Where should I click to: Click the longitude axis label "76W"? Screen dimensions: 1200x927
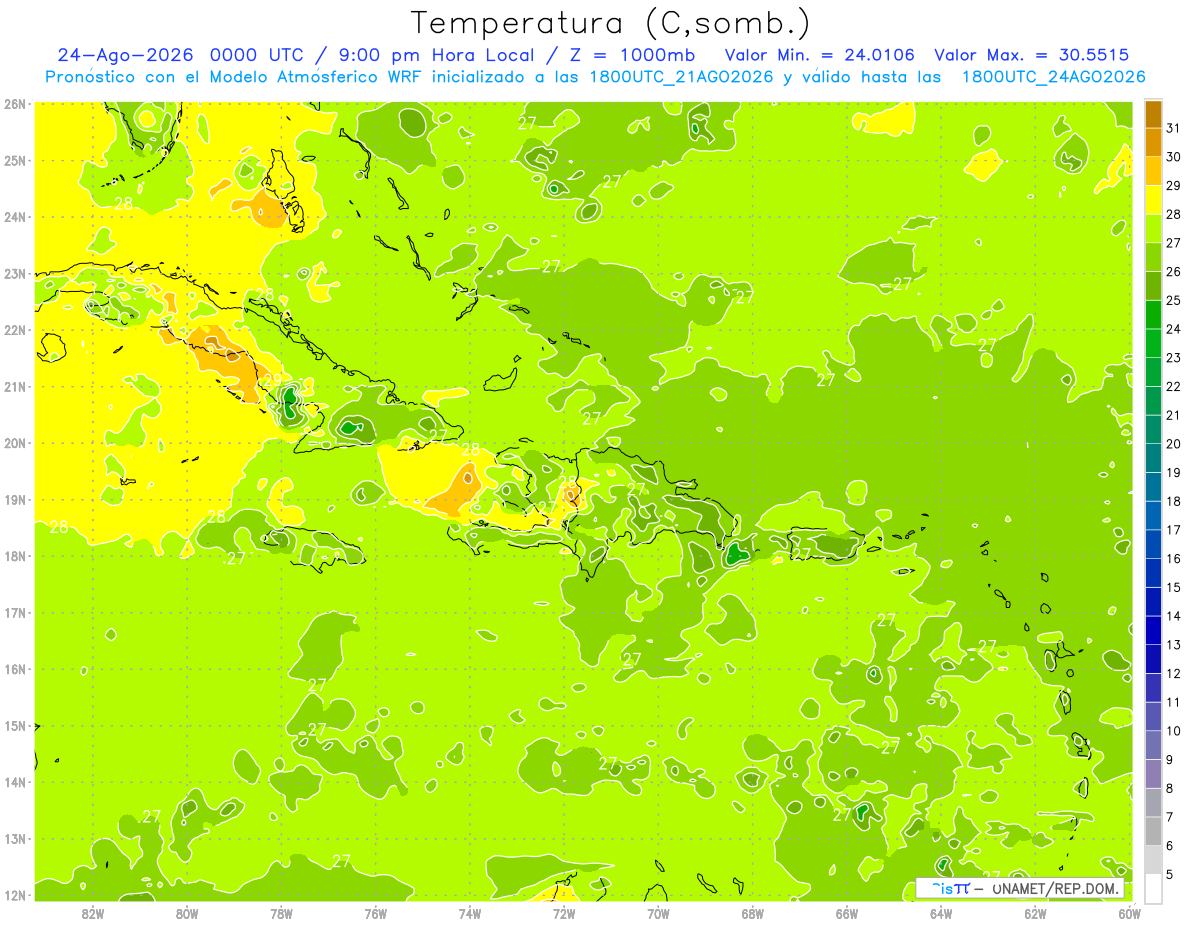pyautogui.click(x=376, y=913)
